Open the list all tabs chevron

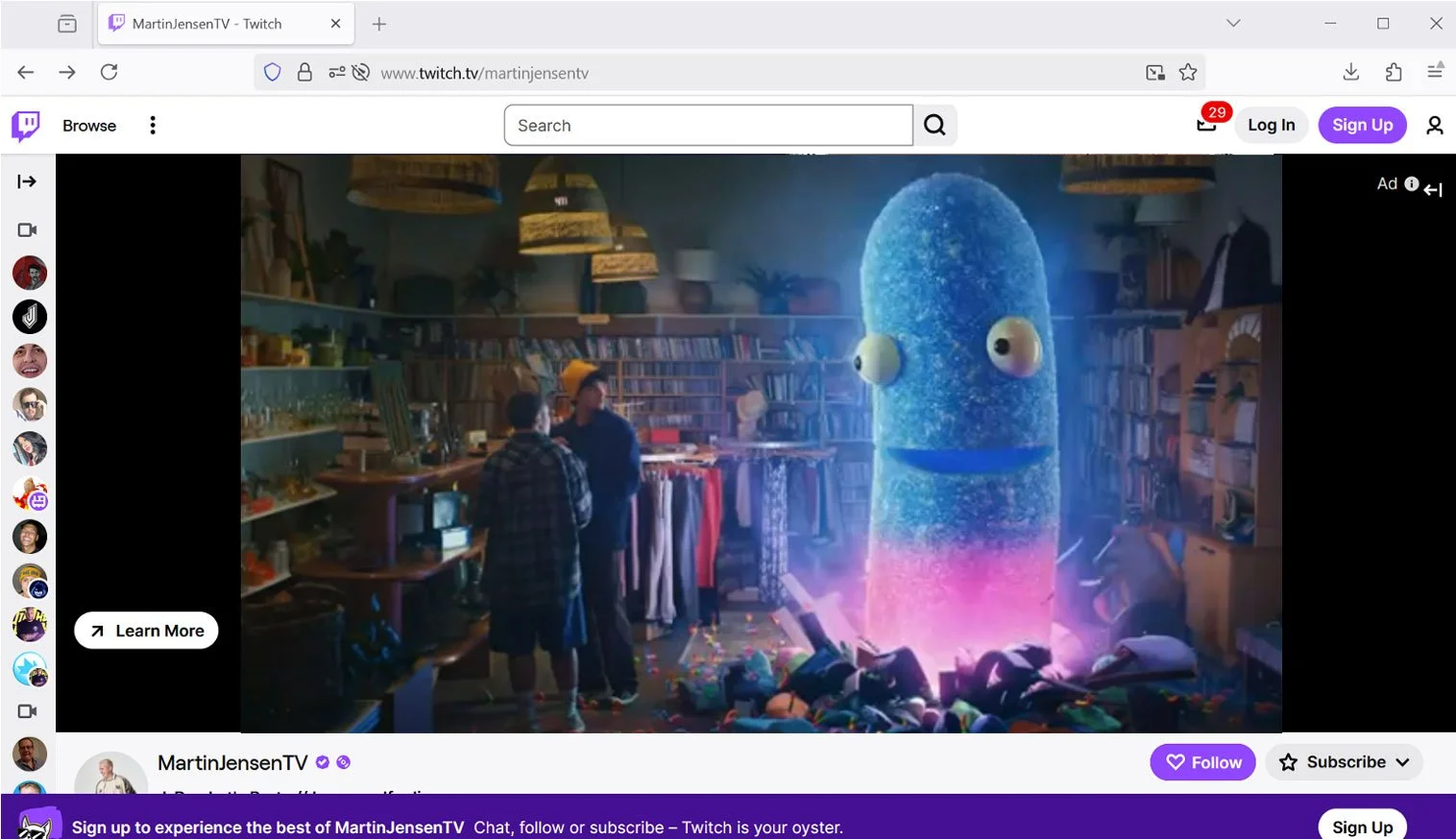pos(1234,23)
